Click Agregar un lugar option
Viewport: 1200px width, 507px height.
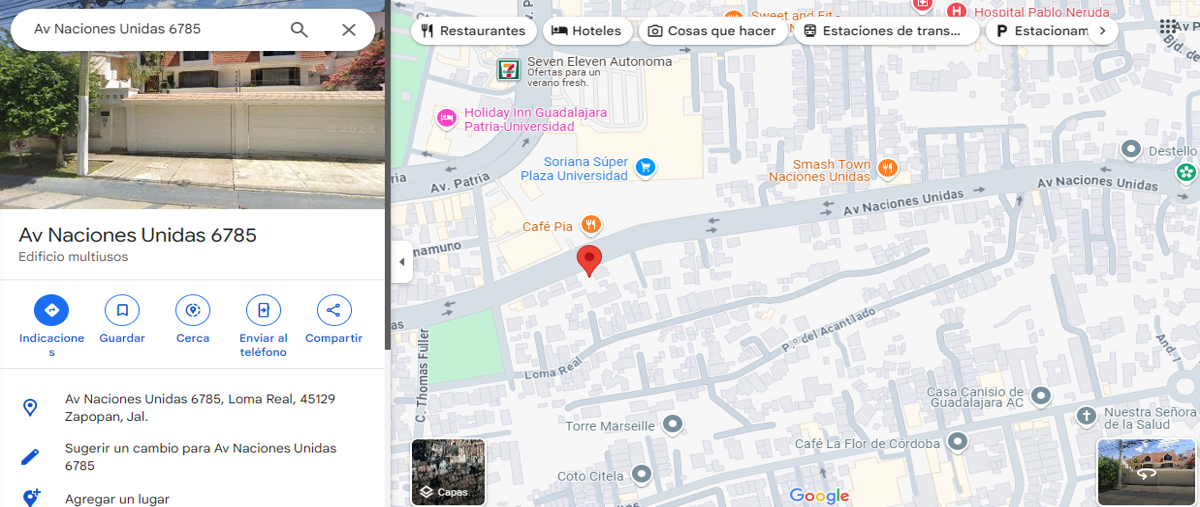pos(117,499)
